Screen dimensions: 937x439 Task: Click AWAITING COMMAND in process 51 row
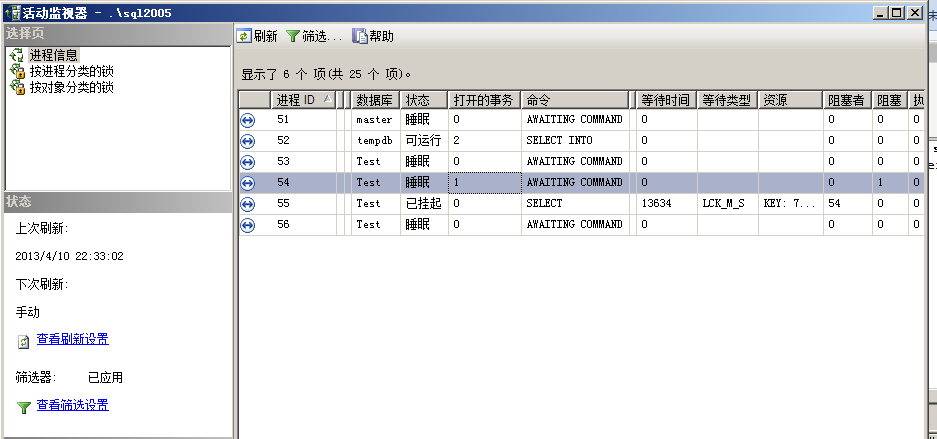(575, 119)
